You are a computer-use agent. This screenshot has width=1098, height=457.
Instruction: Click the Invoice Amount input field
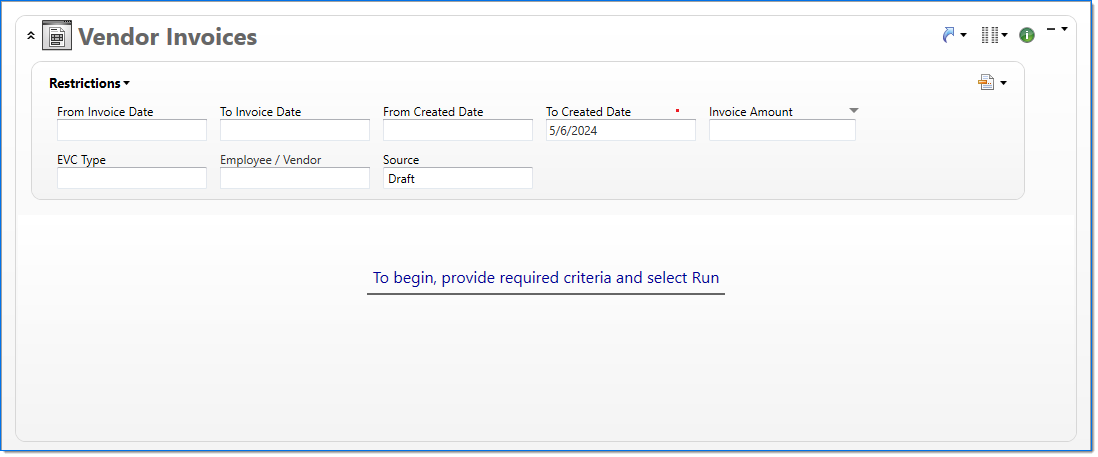pyautogui.click(x=782, y=130)
